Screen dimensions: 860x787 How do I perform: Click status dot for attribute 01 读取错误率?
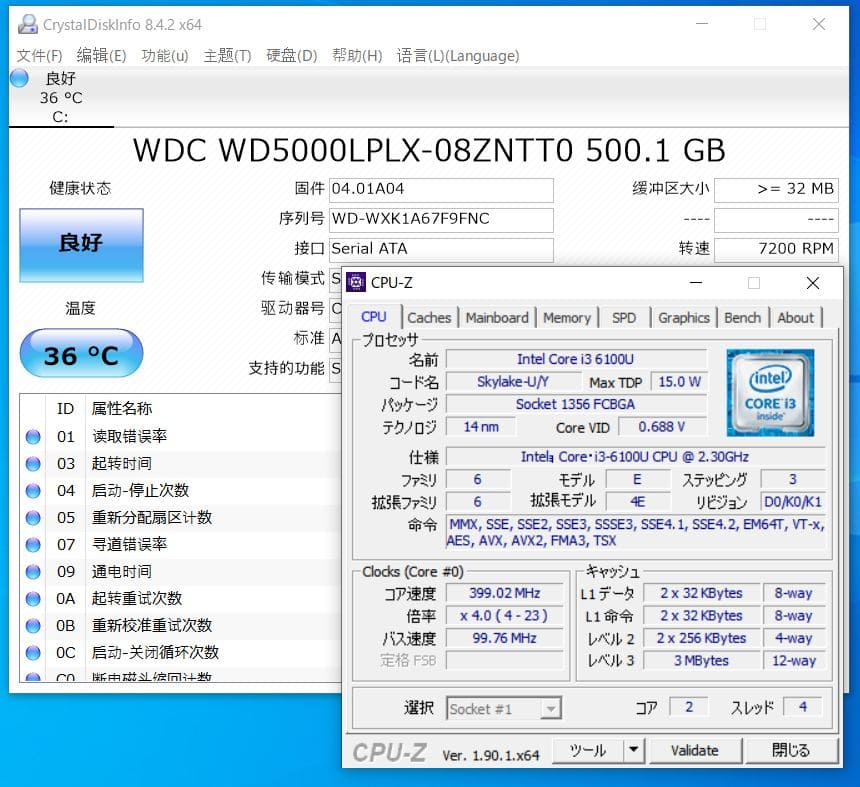click(33, 437)
